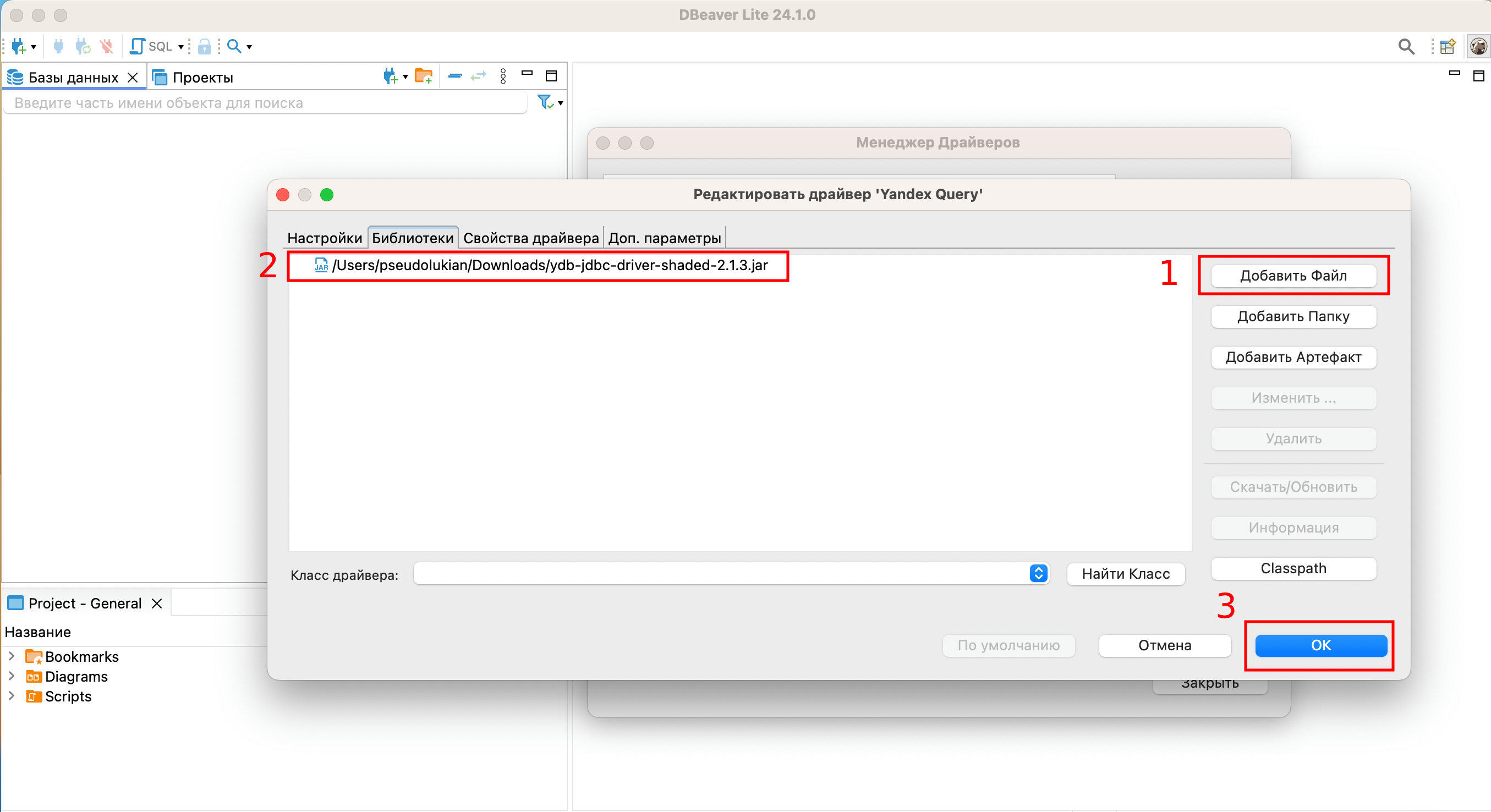Screen dimensions: 1491x812
Task: Click the new database connection plug icon
Action: click(18, 46)
